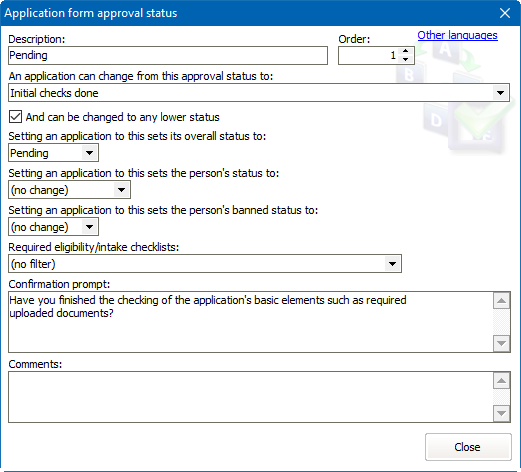Image resolution: width=521 pixels, height=472 pixels.
Task: Open the person's status '(no change)' dropdown
Action: 121,190
